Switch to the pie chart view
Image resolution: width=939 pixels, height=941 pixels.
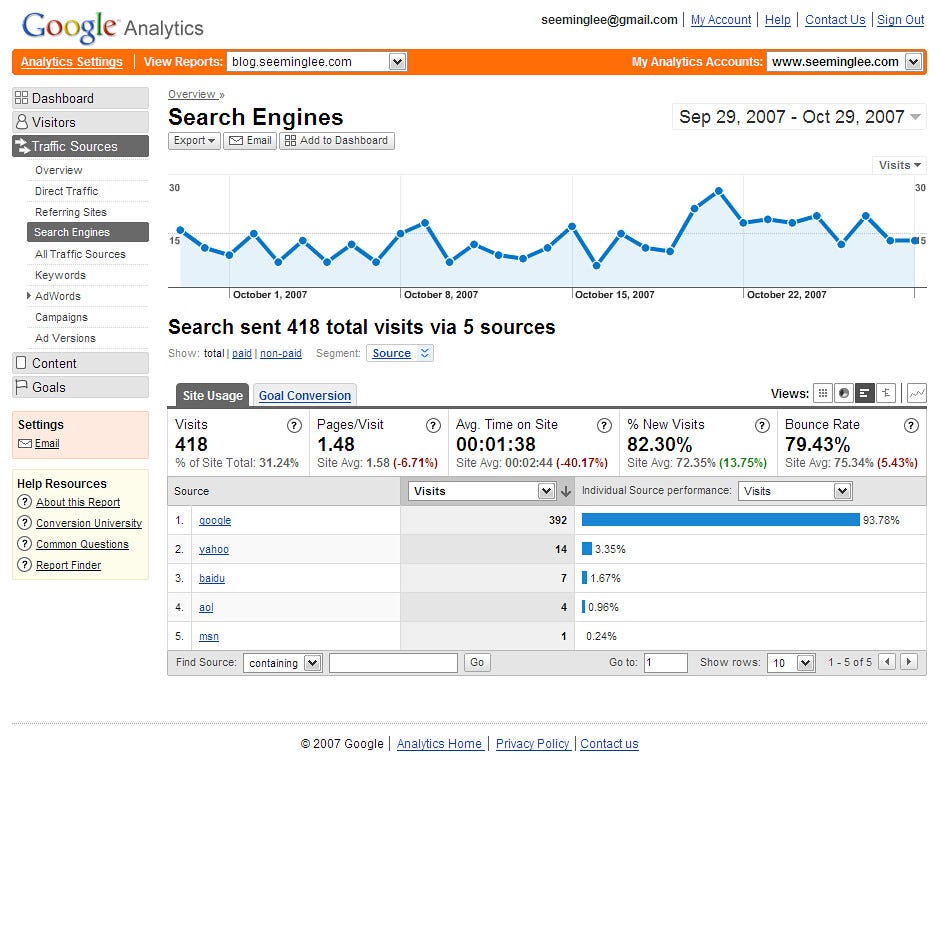tap(845, 392)
